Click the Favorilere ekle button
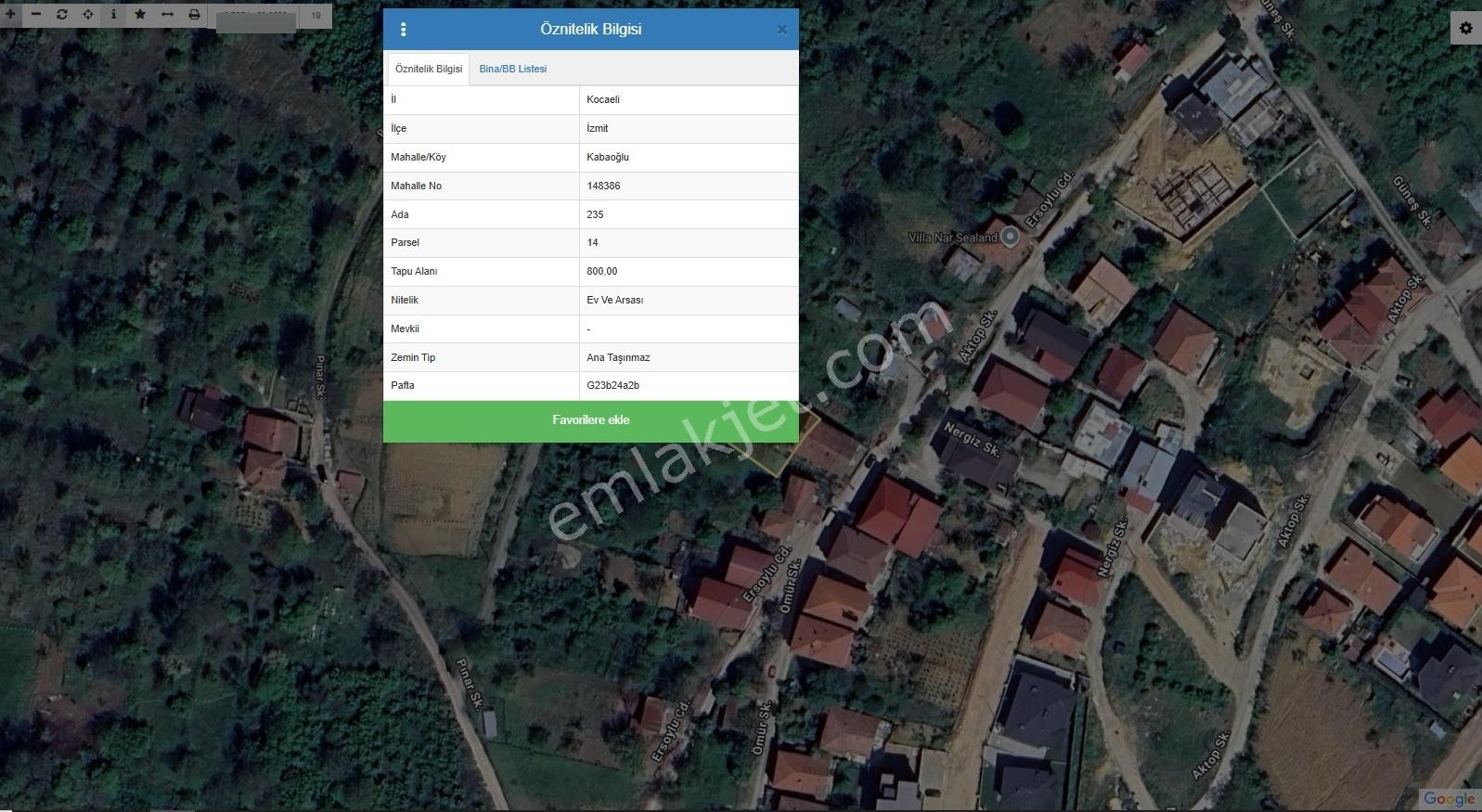This screenshot has width=1482, height=812. [591, 420]
